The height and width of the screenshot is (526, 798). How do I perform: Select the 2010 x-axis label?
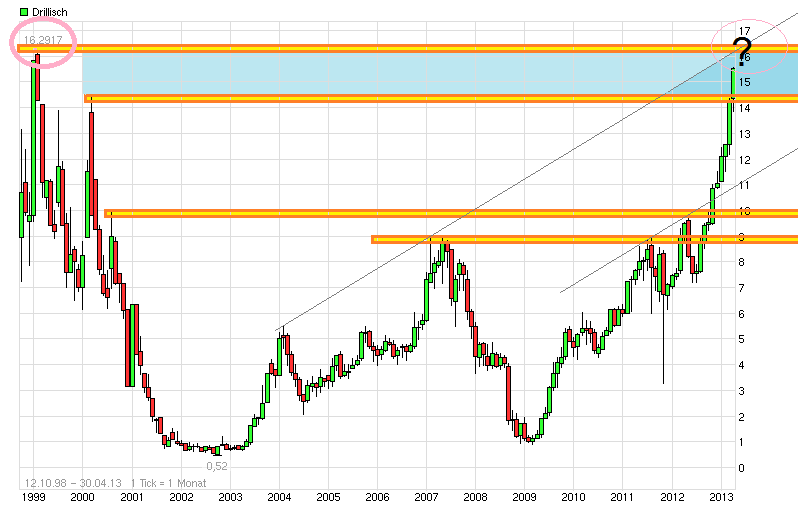574,497
